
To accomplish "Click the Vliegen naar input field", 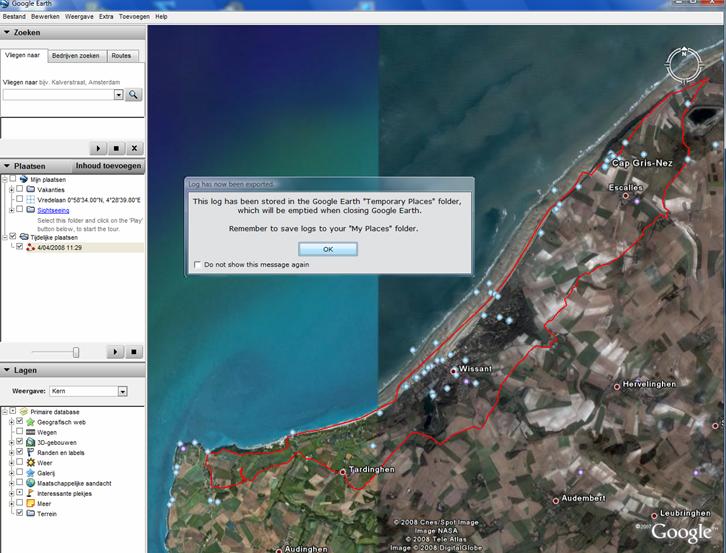I will [x=58, y=95].
